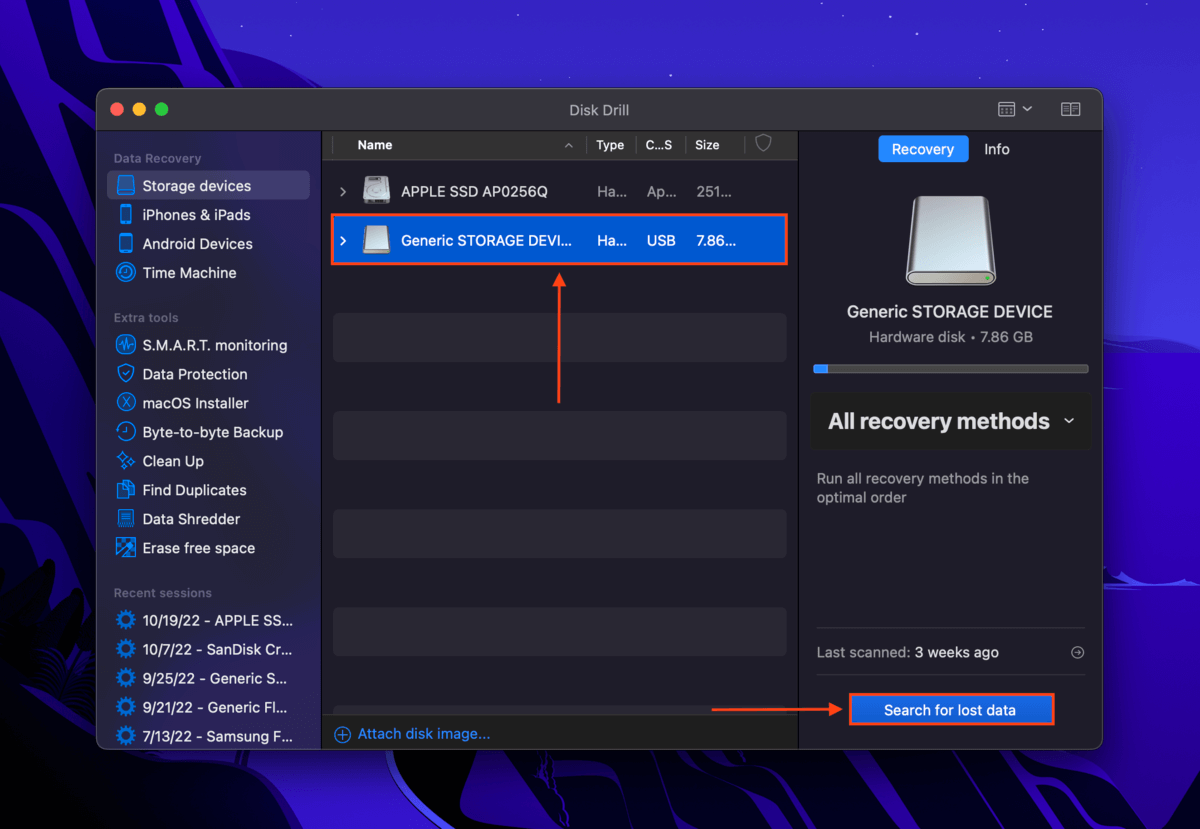
Task: Open the 9/25/22 - Generic S... session
Action: click(x=215, y=678)
